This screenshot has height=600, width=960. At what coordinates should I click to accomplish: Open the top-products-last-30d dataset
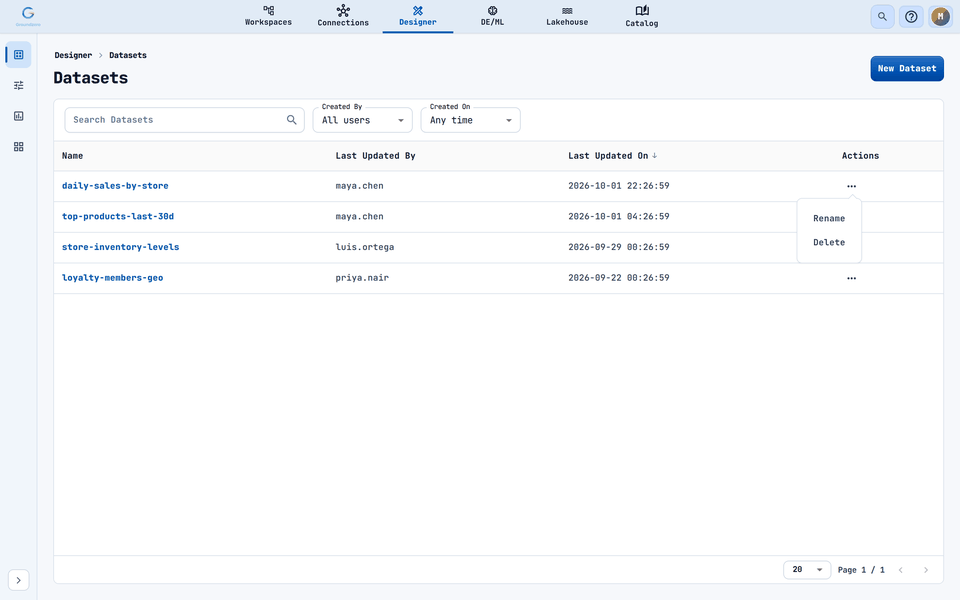118,217
